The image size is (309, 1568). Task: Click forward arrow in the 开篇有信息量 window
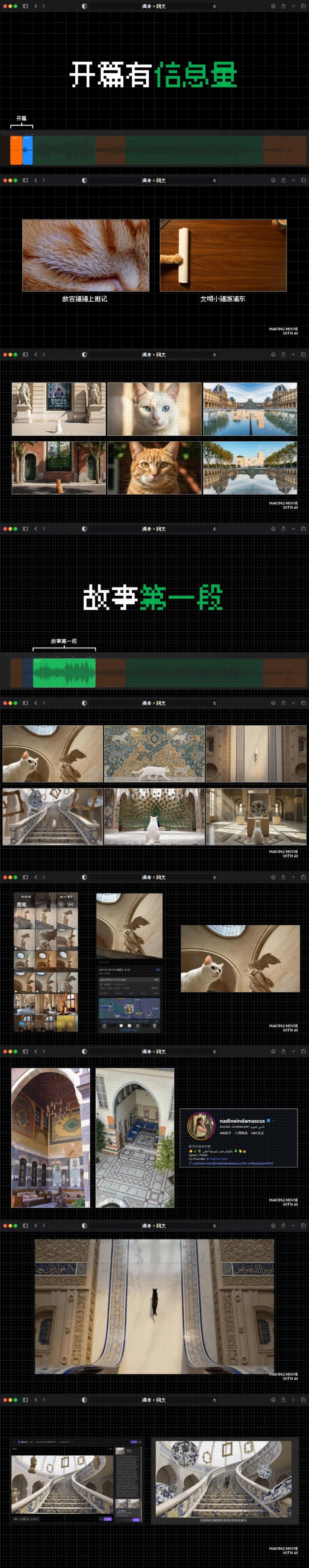point(44,6)
